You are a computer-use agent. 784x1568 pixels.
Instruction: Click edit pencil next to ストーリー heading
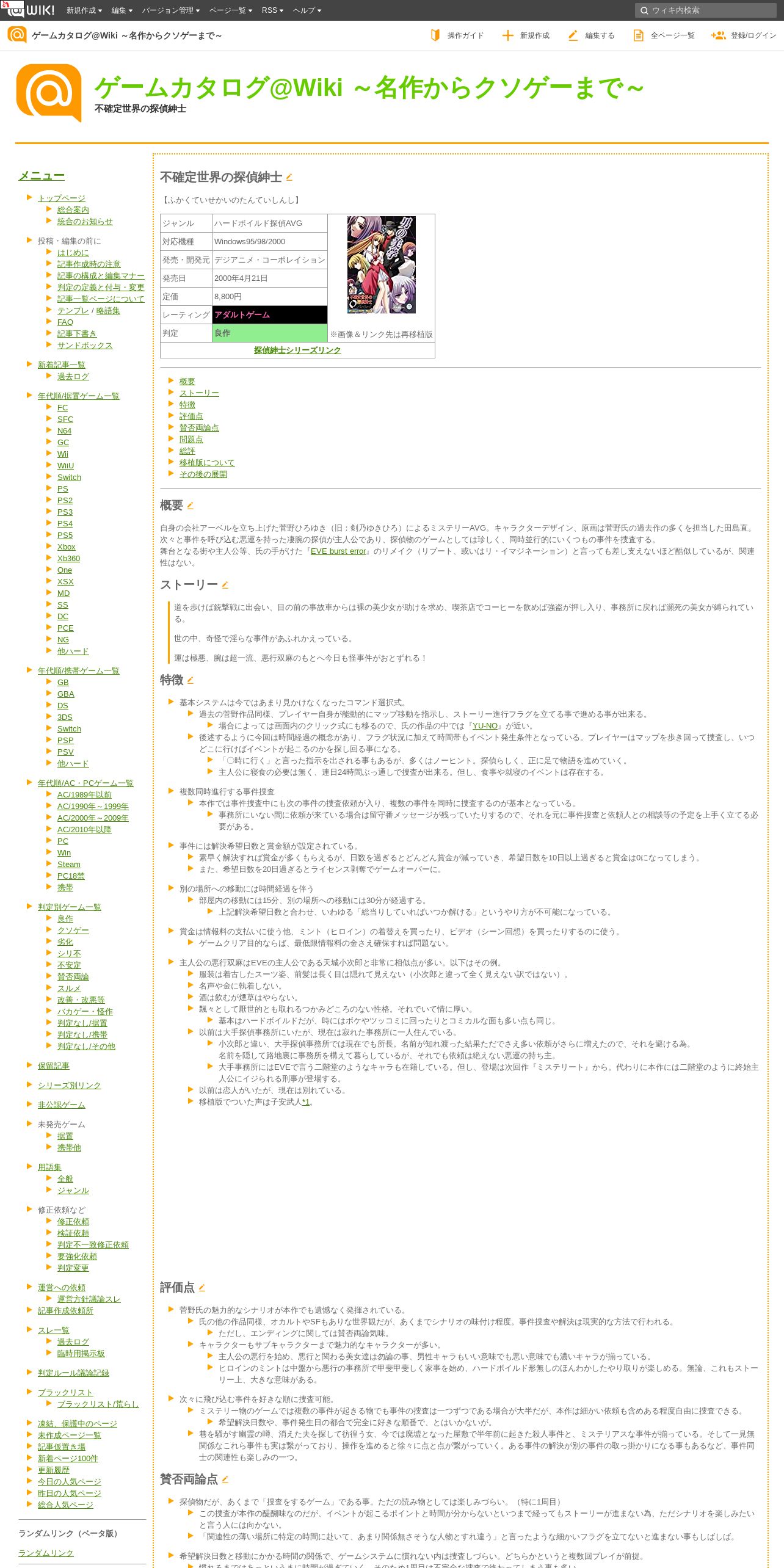[x=225, y=585]
